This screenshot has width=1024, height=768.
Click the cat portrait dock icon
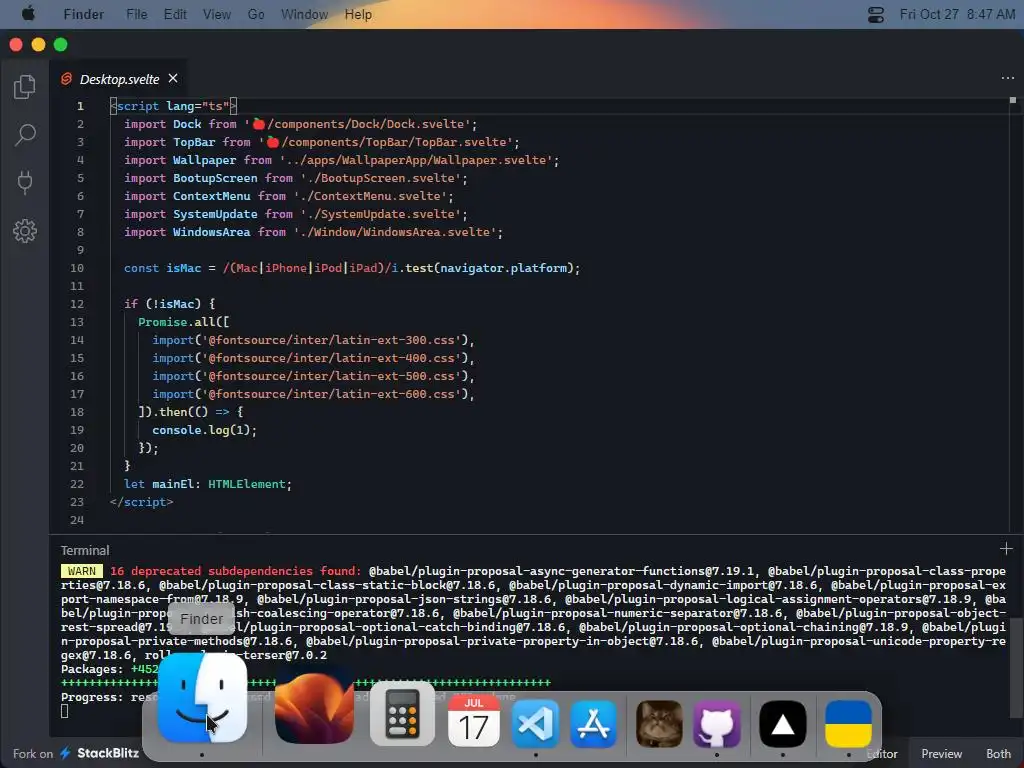(x=659, y=724)
